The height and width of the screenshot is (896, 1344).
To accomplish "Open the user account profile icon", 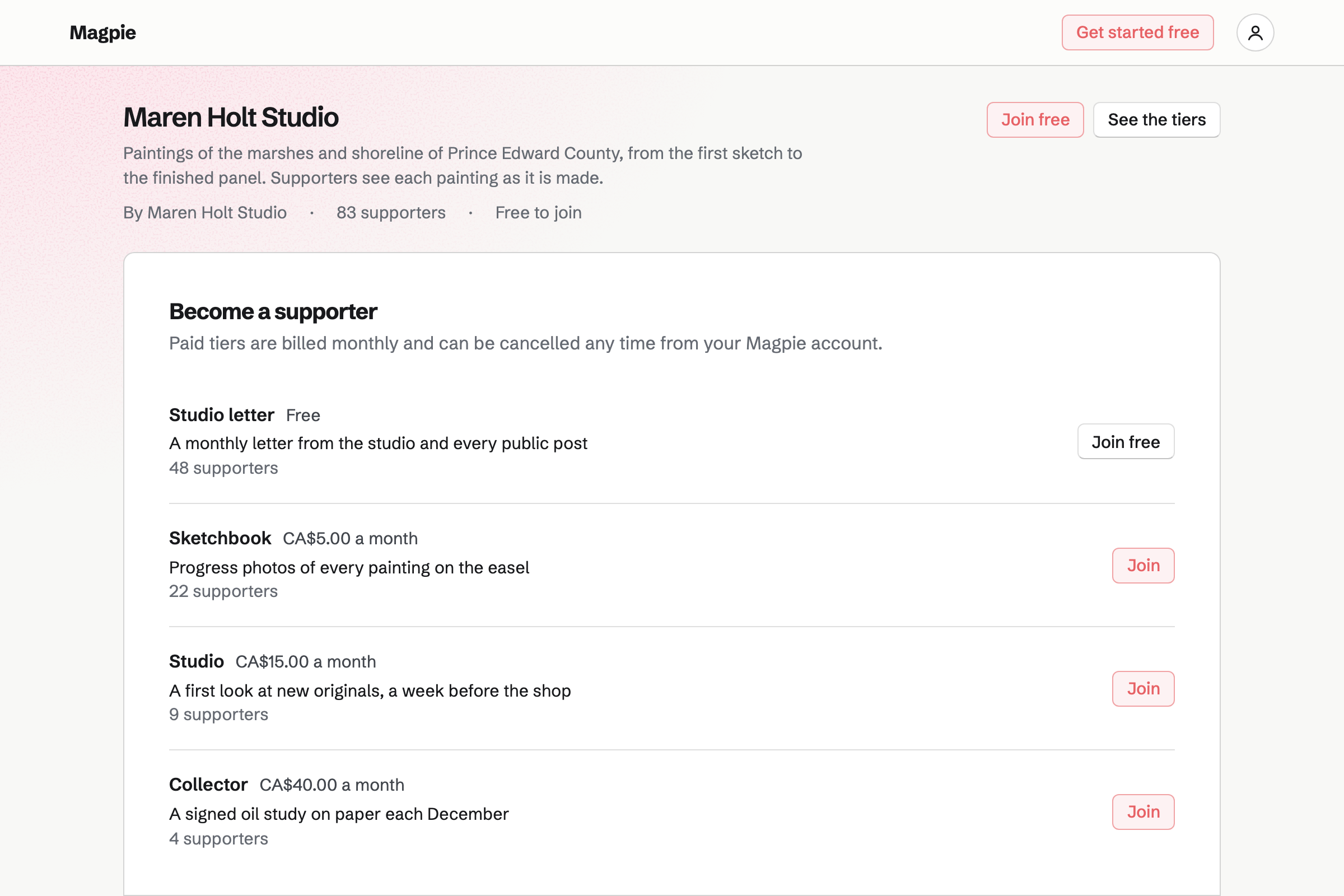I will point(1255,32).
